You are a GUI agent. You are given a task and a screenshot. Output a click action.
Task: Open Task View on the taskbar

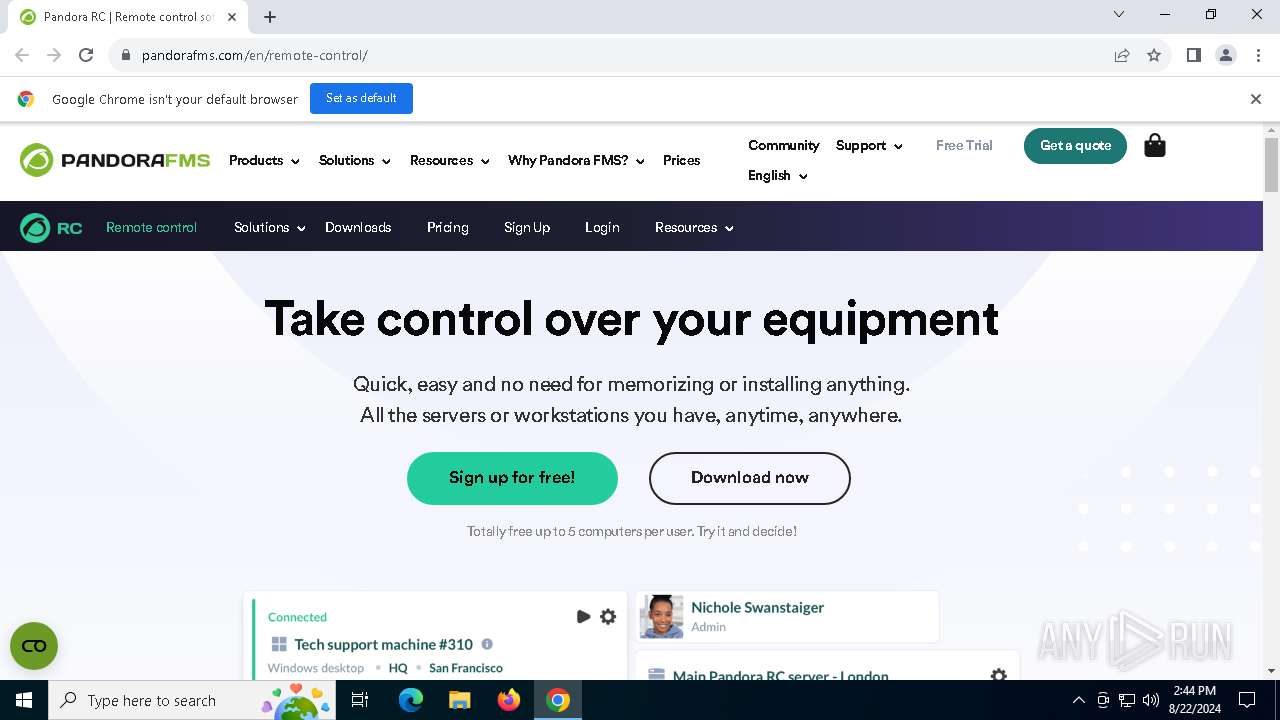coord(360,700)
